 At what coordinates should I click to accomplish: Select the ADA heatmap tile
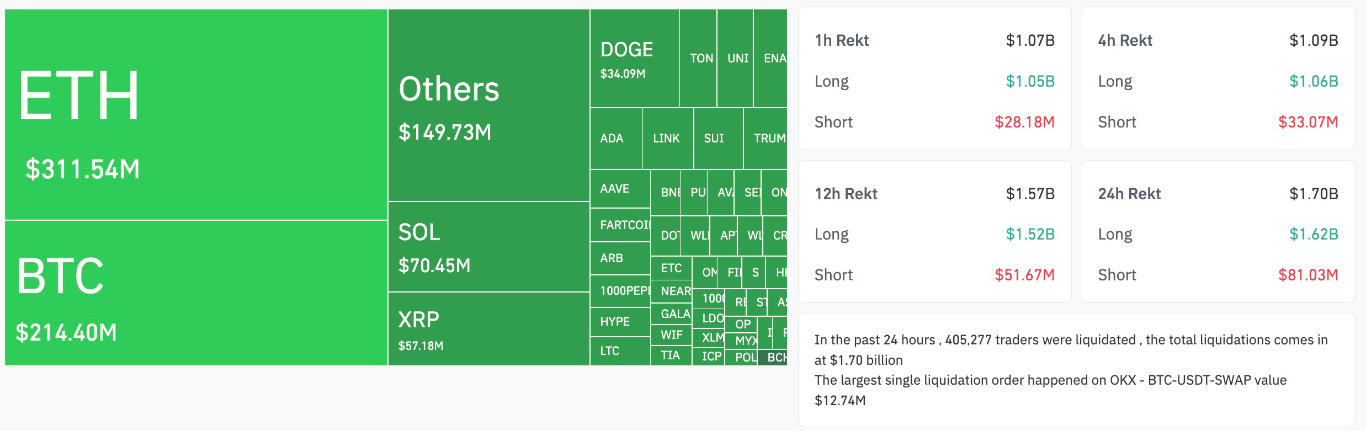[612, 138]
